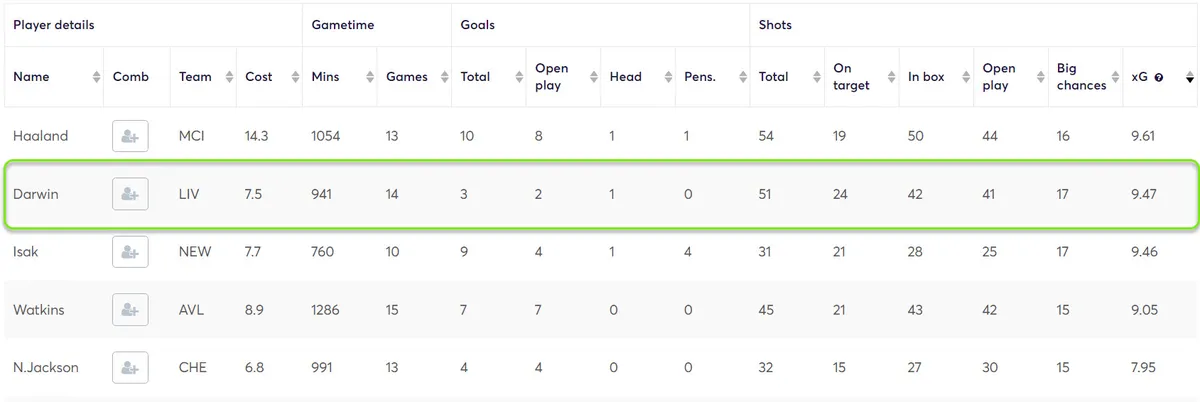1200x402 pixels.
Task: Sort table by Name column arrows
Action: tap(96, 77)
